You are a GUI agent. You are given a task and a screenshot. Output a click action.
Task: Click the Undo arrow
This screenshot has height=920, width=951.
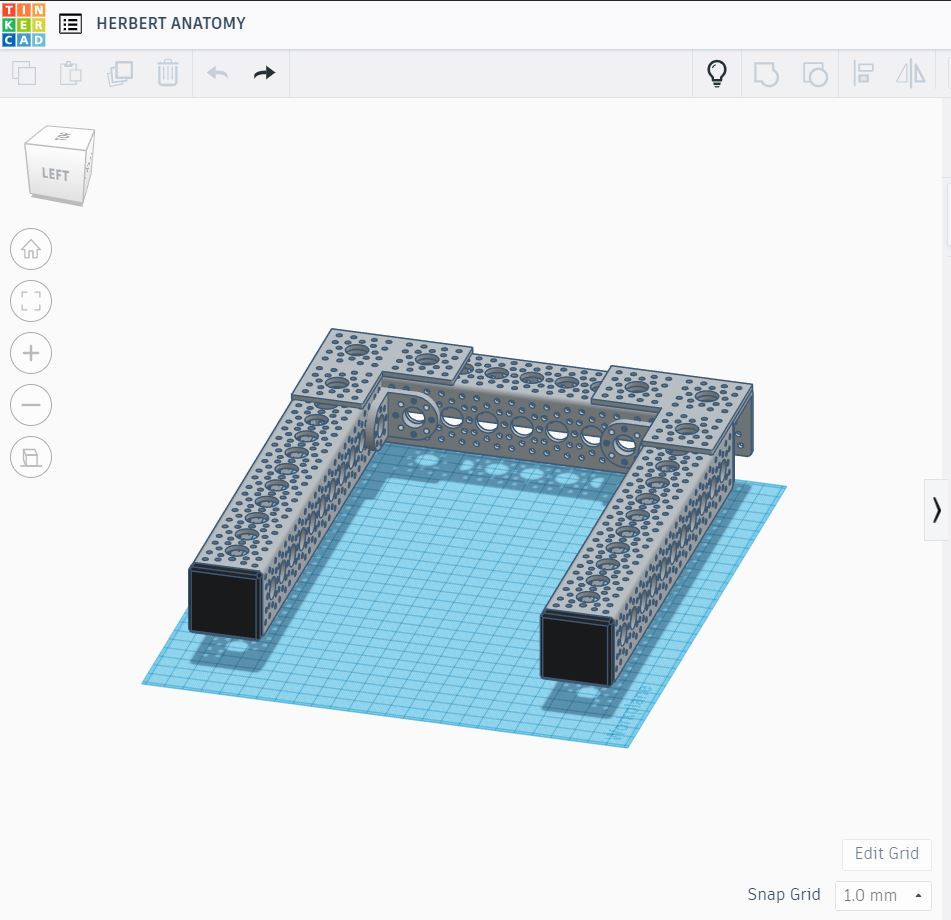pos(218,73)
